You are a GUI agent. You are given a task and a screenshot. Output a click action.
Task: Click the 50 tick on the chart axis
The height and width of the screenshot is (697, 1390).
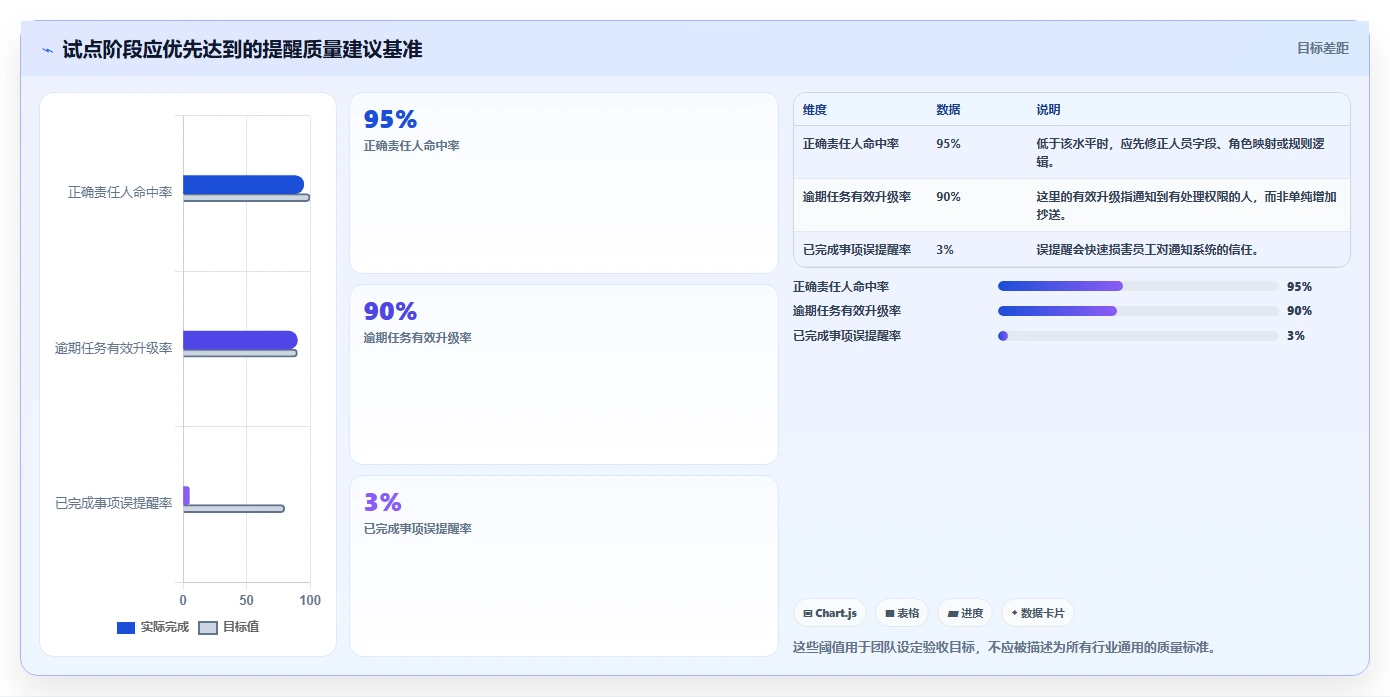pyautogui.click(x=246, y=601)
